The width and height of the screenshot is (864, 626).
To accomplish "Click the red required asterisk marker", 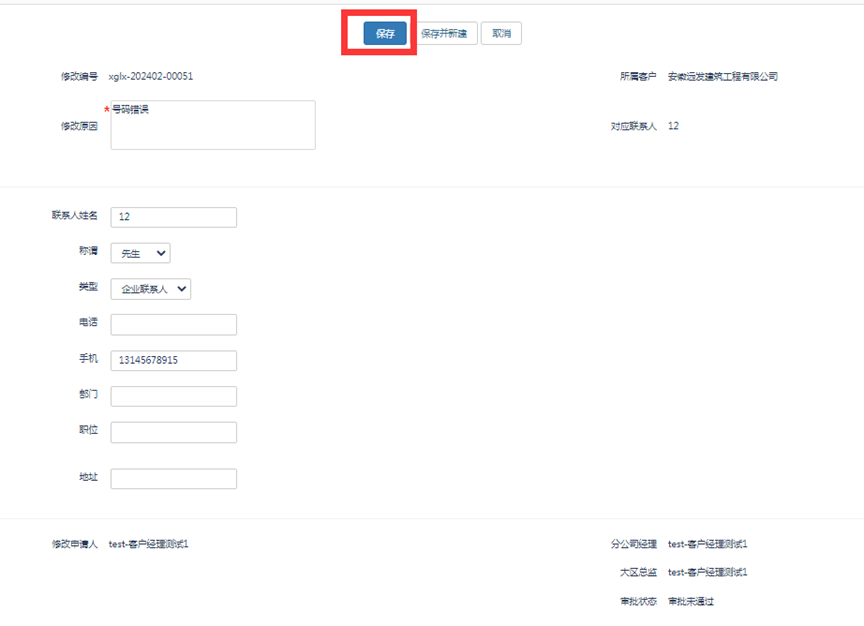I will [x=106, y=109].
